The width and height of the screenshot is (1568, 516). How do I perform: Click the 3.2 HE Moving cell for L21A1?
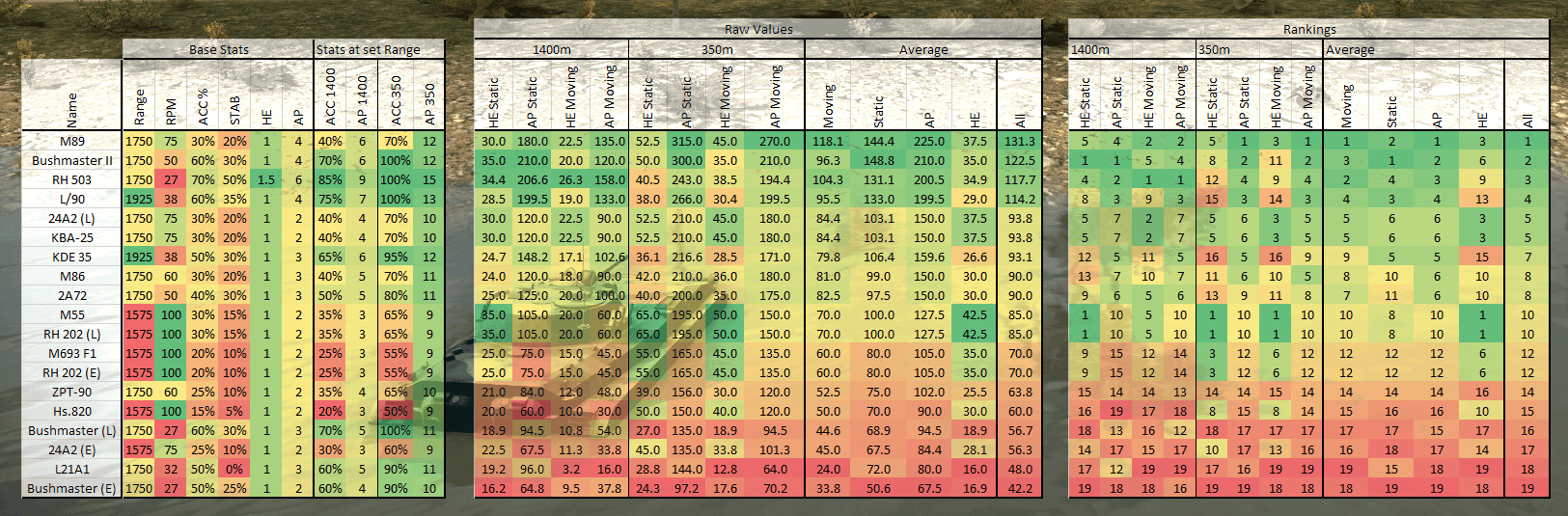pos(571,469)
